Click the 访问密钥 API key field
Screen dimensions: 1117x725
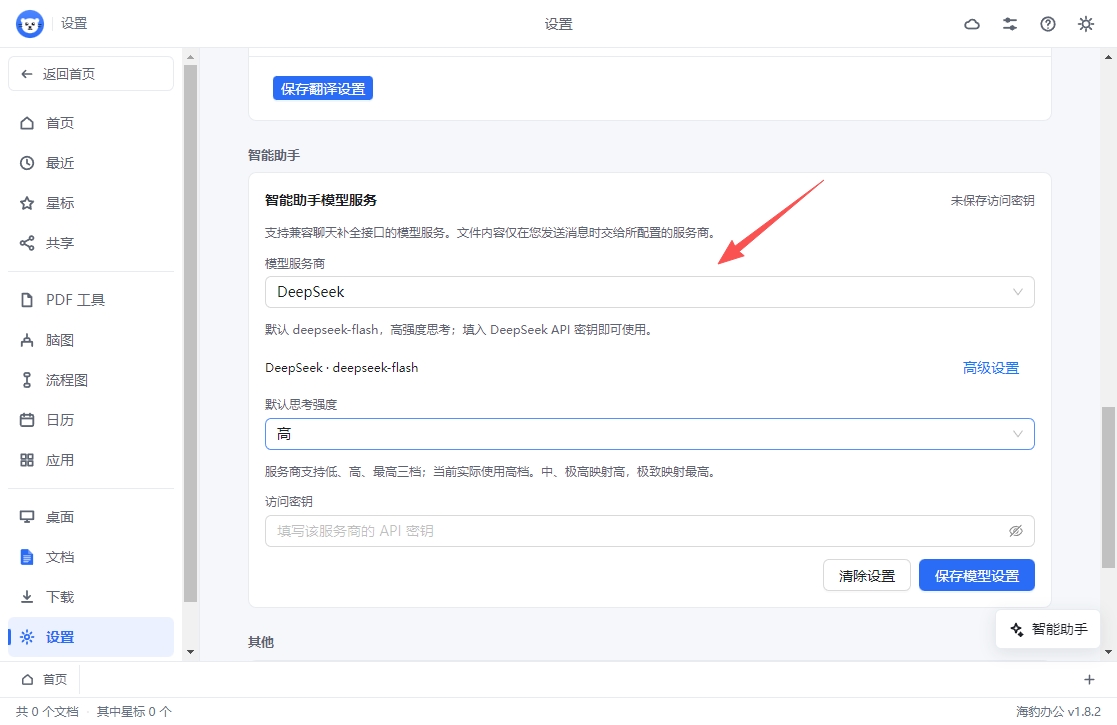649,531
